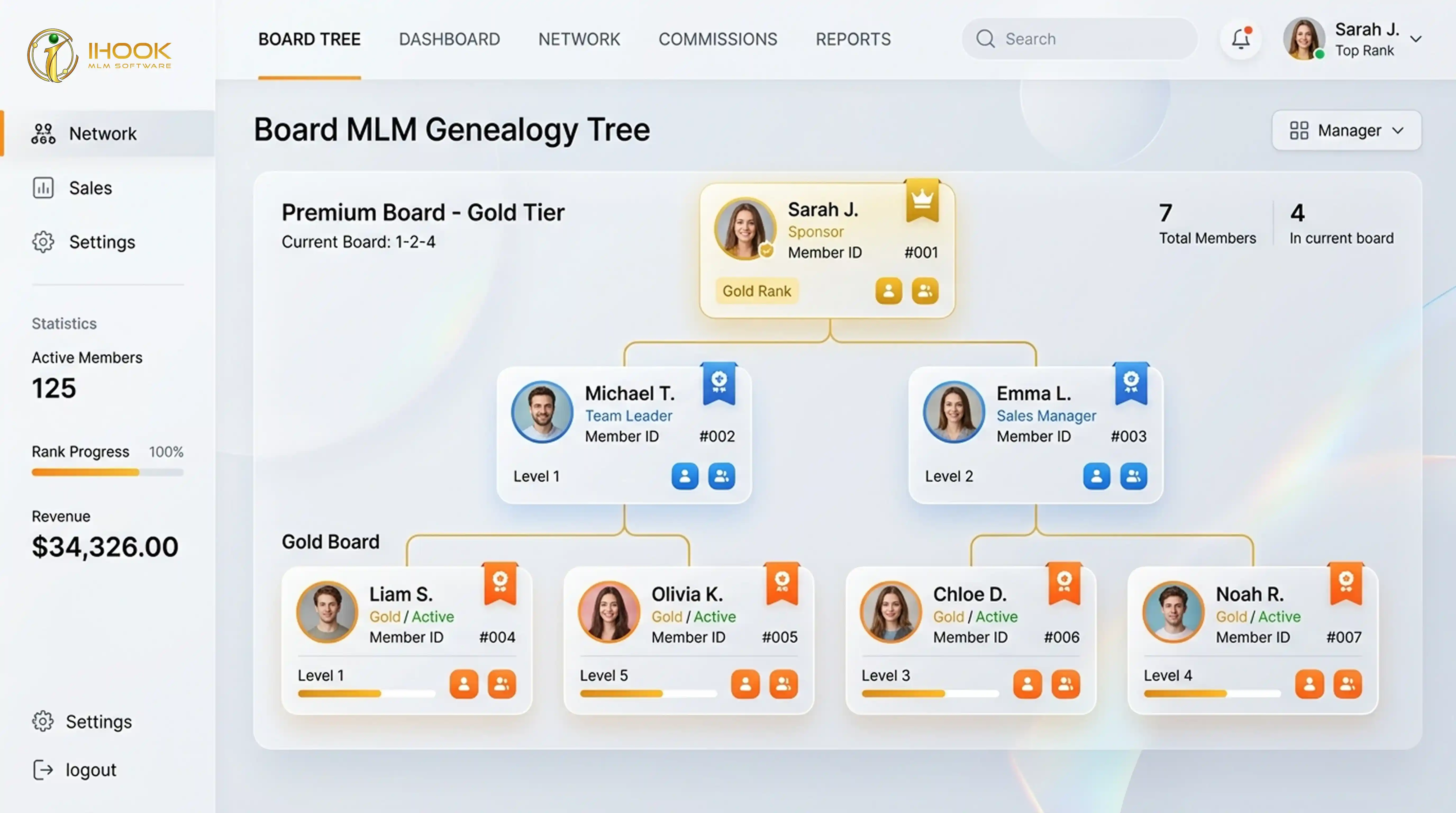1456x813 pixels.
Task: Click the 'Current Board: 1-2-4' text
Action: coord(358,242)
